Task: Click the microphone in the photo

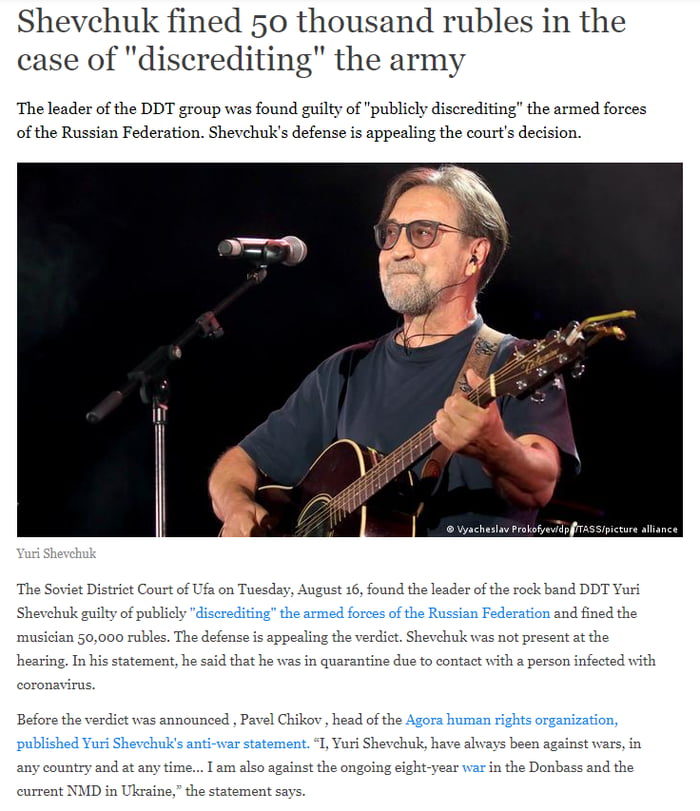Action: 263,248
